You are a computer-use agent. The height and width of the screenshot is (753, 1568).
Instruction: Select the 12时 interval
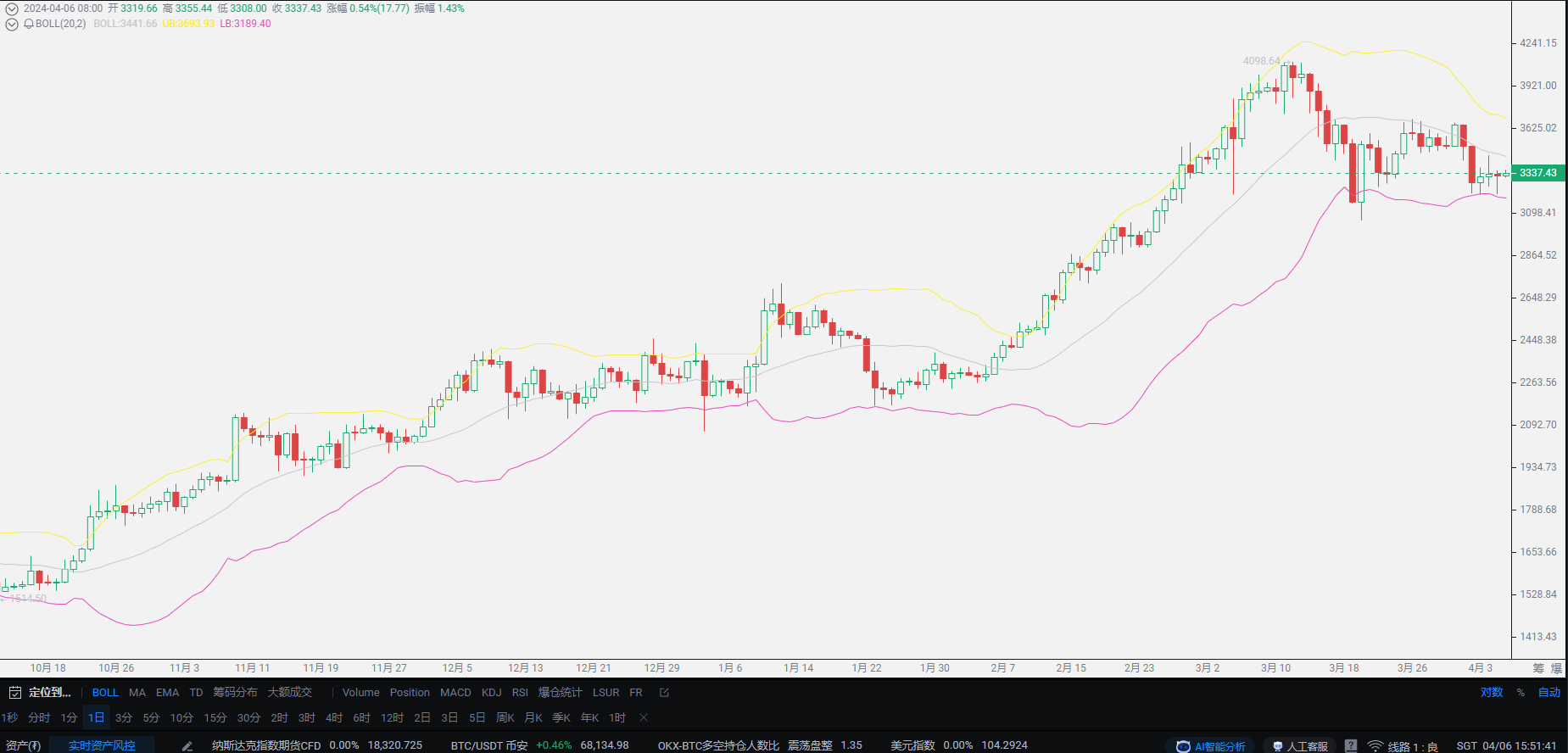tap(392, 717)
